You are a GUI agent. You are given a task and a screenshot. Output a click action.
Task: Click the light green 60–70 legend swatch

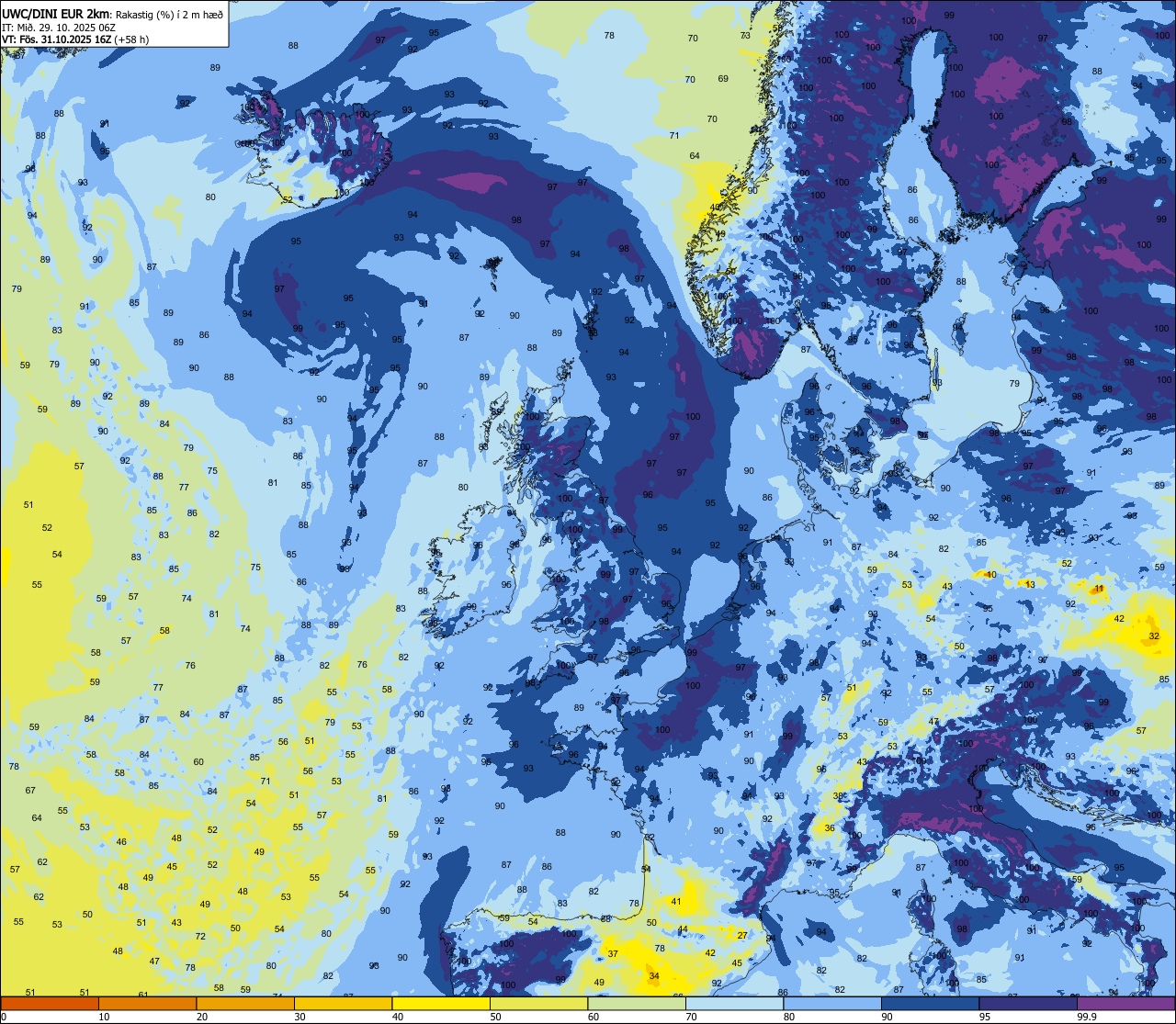coord(637,1003)
